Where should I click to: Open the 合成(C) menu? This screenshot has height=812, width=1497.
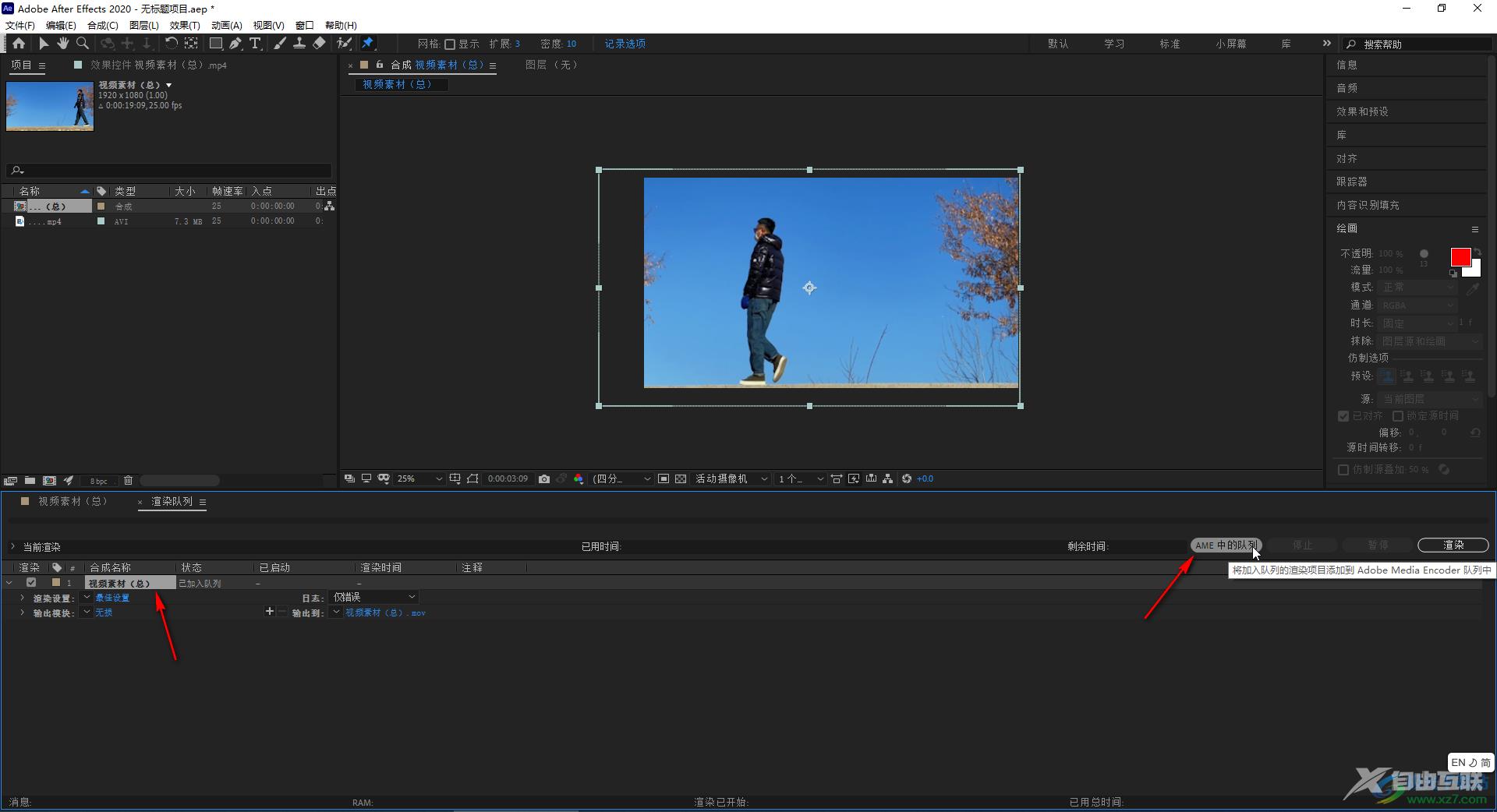click(x=102, y=25)
